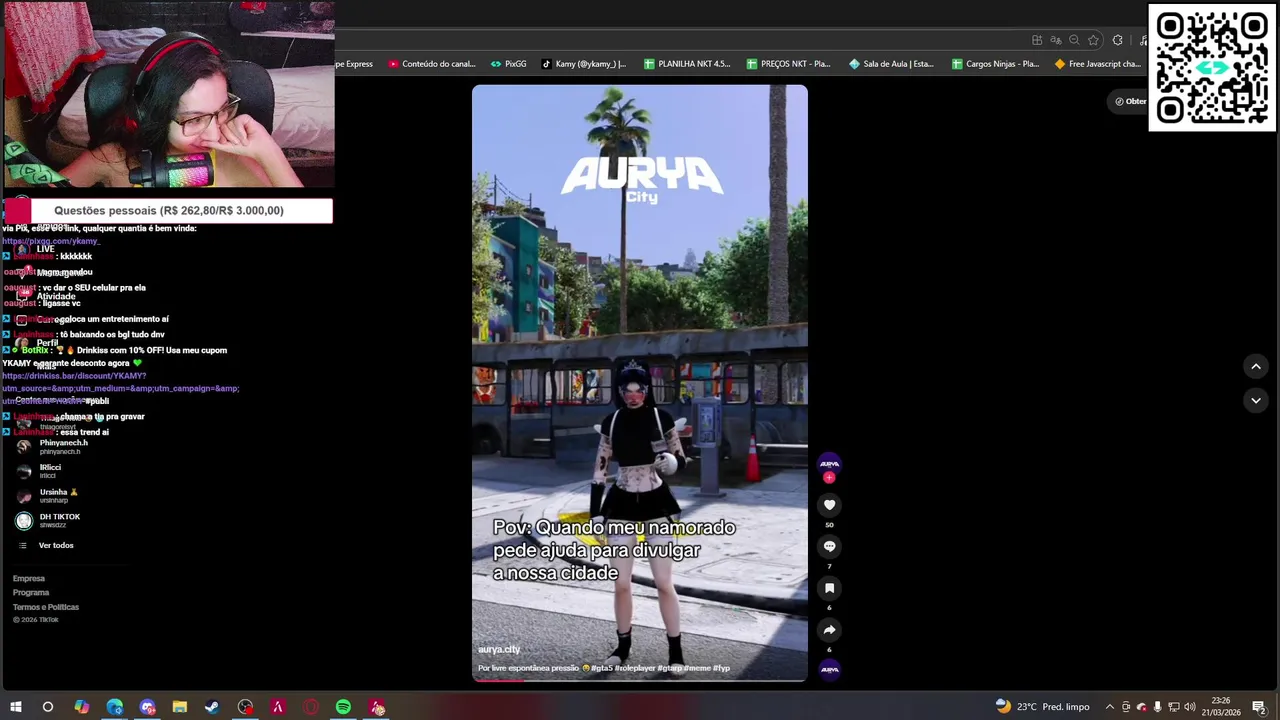Open lilricci account in sidebar
Screen dimensions: 1280x720
tap(38, 471)
